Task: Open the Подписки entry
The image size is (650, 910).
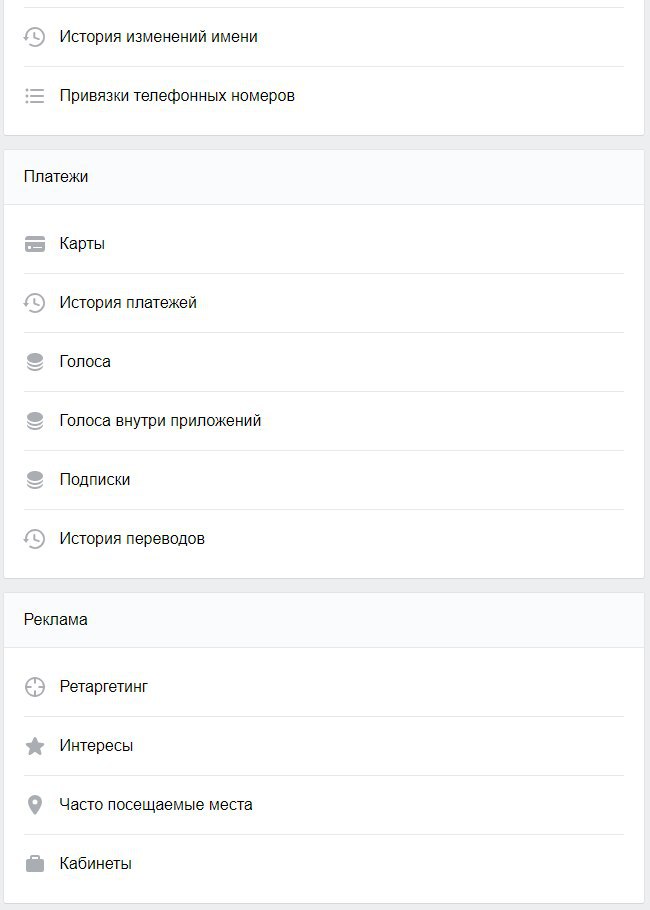Action: pos(324,480)
